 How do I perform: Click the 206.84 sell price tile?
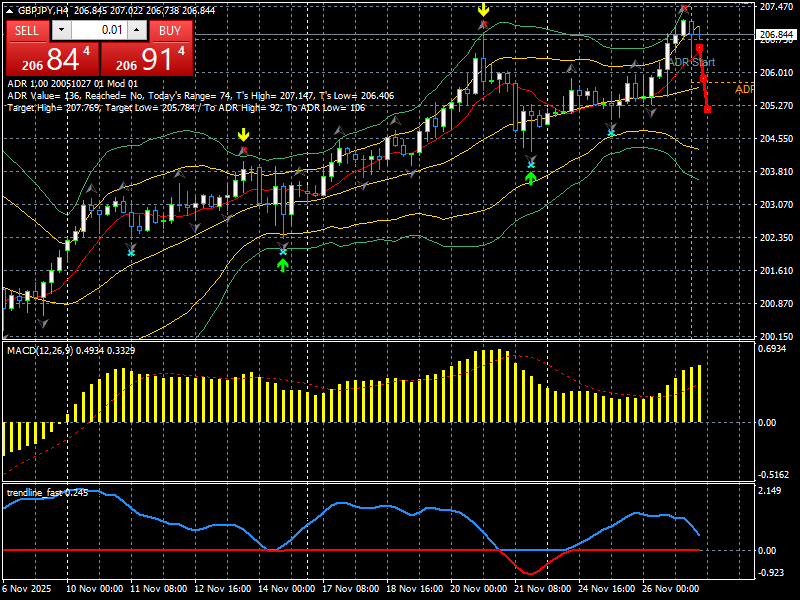(x=53, y=59)
